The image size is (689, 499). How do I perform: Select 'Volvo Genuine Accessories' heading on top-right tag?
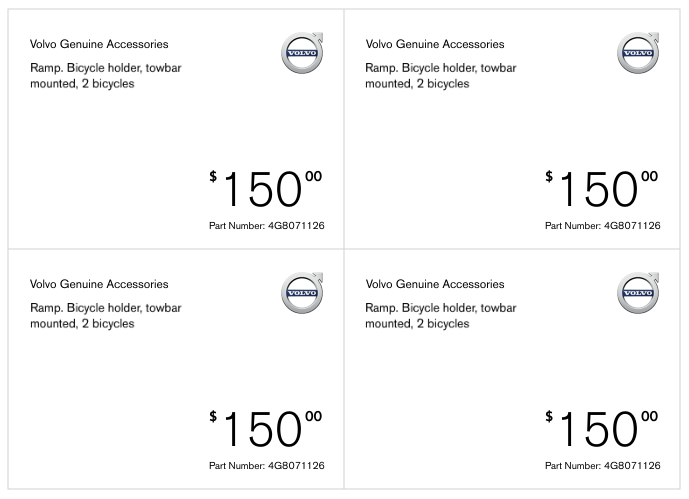[x=435, y=44]
